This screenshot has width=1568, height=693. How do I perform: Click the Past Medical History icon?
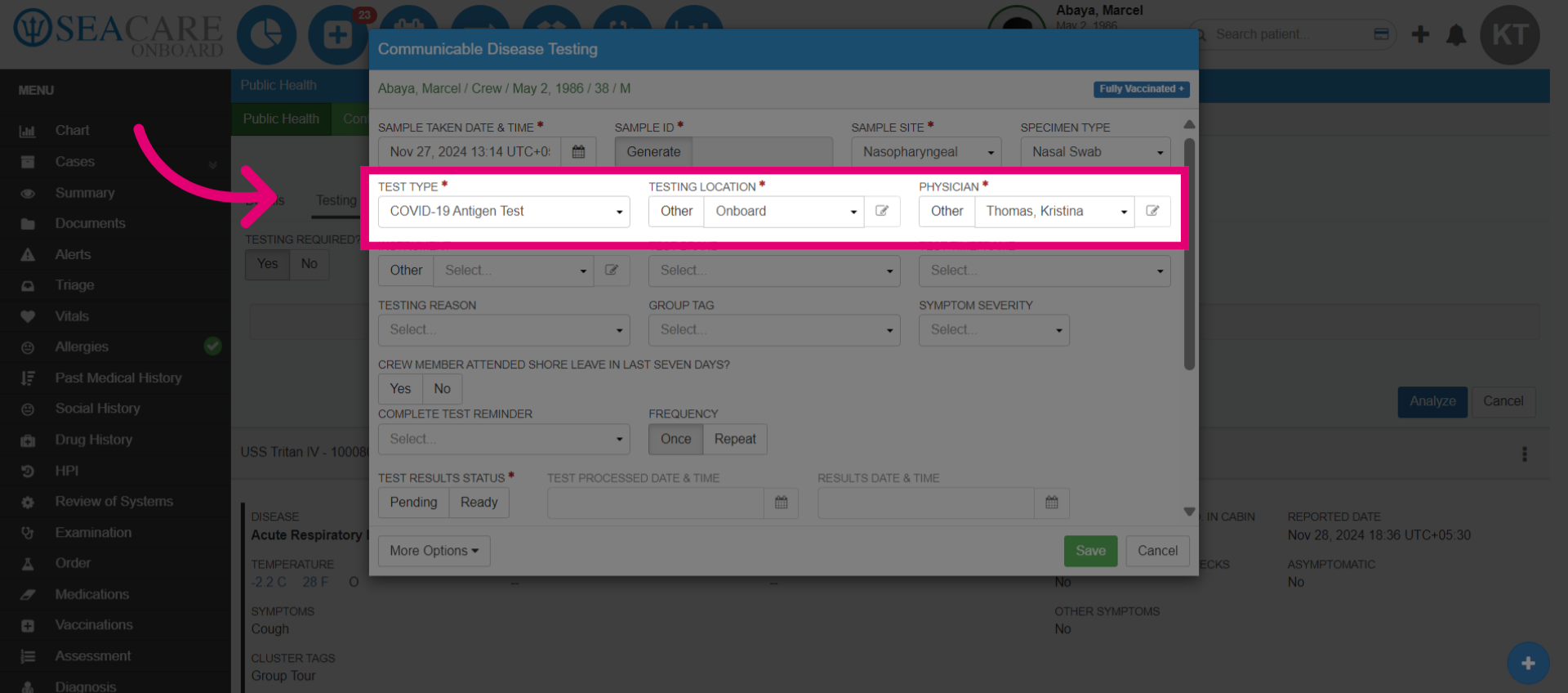(28, 378)
